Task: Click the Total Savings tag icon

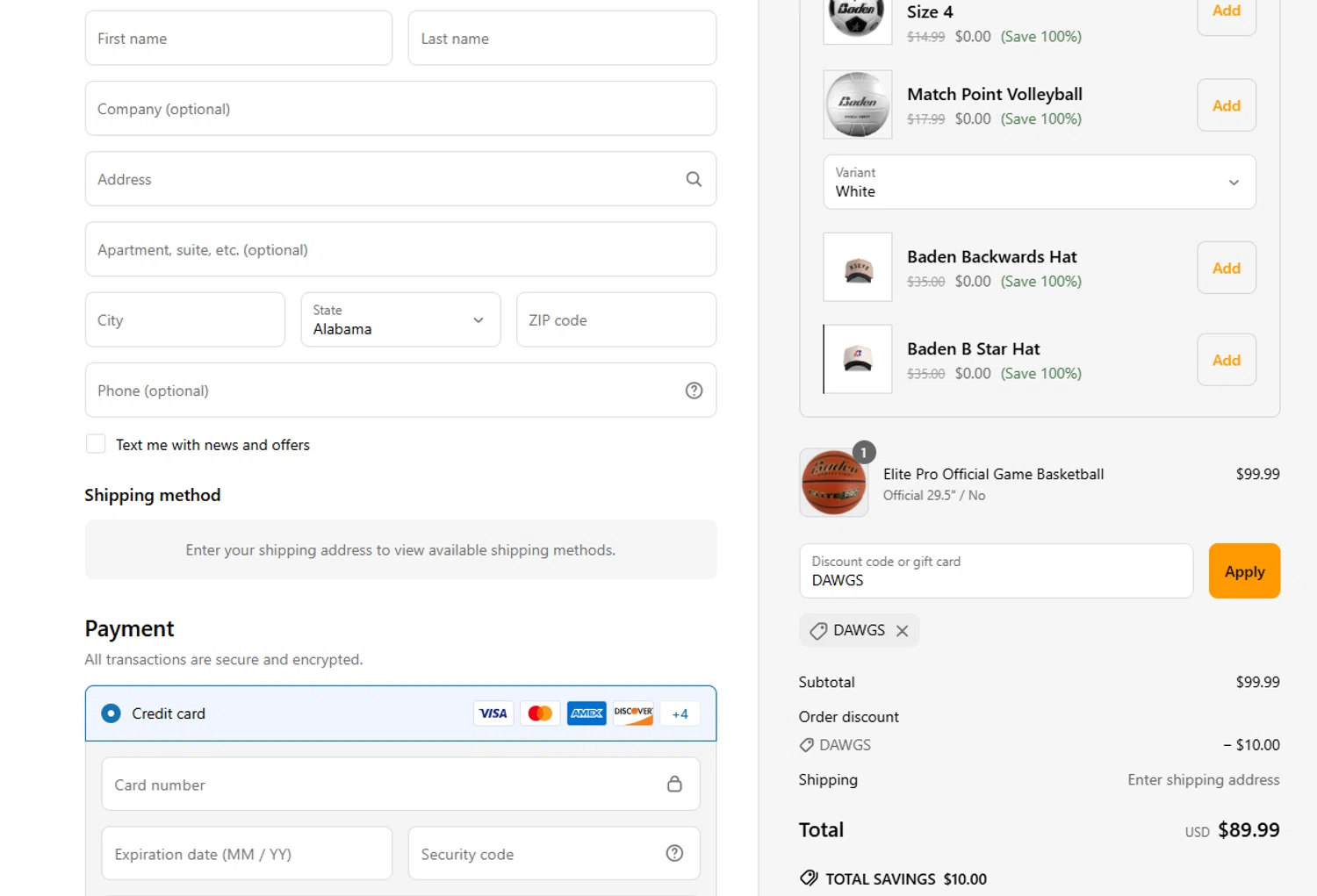Action: 809,878
